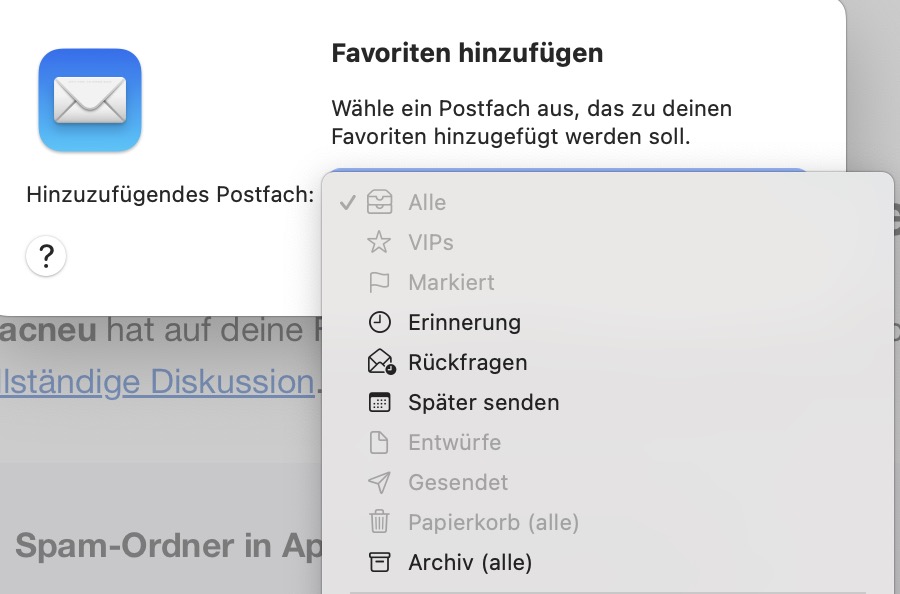The height and width of the screenshot is (594, 900).
Task: Open the vollständige Diskussion link
Action: pyautogui.click(x=157, y=381)
